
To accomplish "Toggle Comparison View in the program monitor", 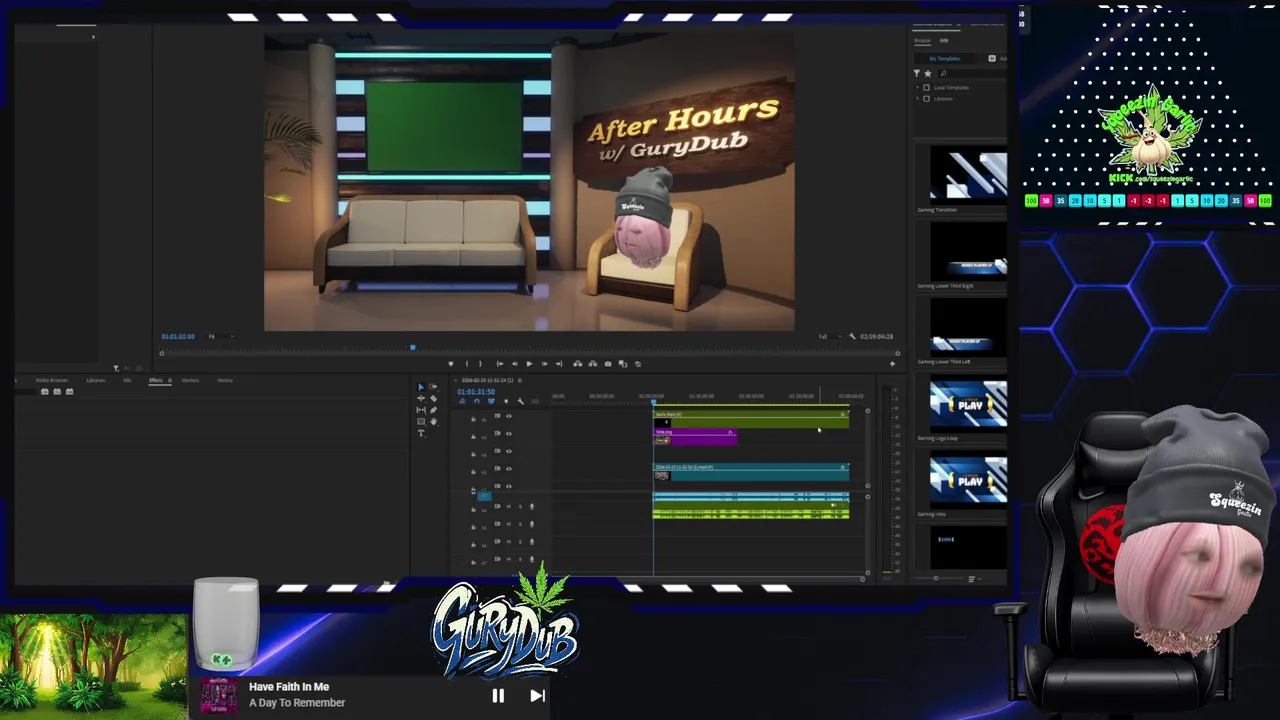I will (623, 363).
